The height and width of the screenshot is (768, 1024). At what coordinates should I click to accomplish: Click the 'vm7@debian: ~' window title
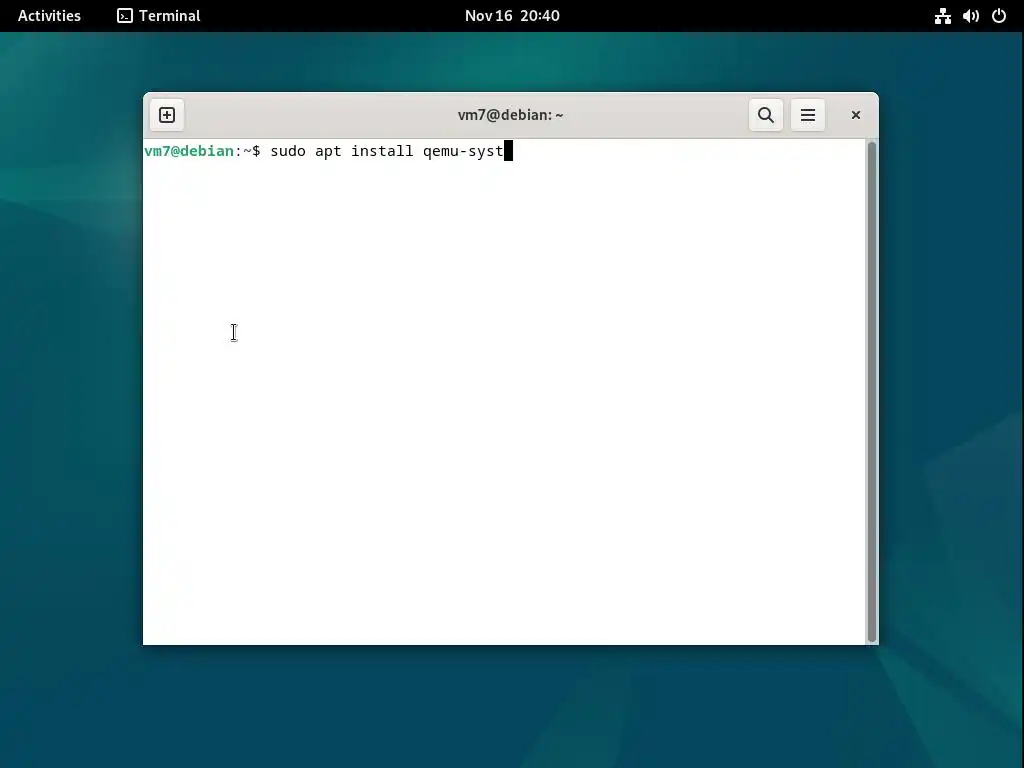(x=511, y=115)
